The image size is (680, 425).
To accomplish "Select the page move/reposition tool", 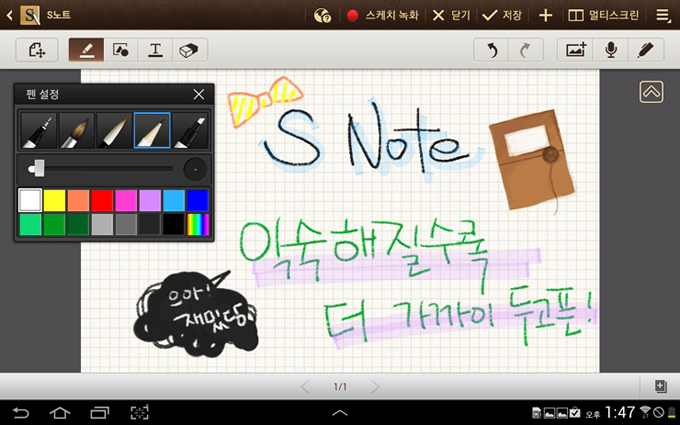I will coord(37,50).
